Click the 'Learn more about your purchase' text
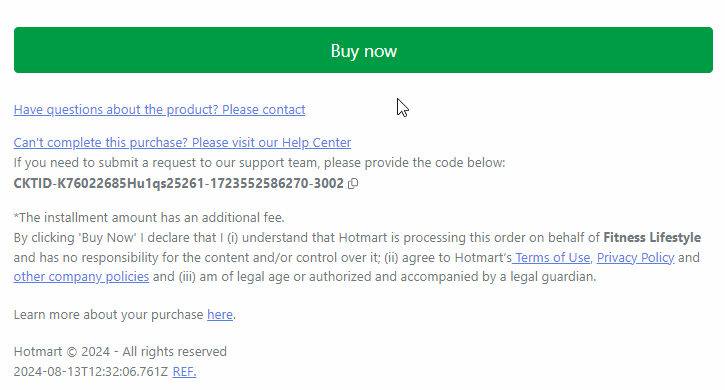Viewport: 725px width, 390px height. [x=109, y=315]
